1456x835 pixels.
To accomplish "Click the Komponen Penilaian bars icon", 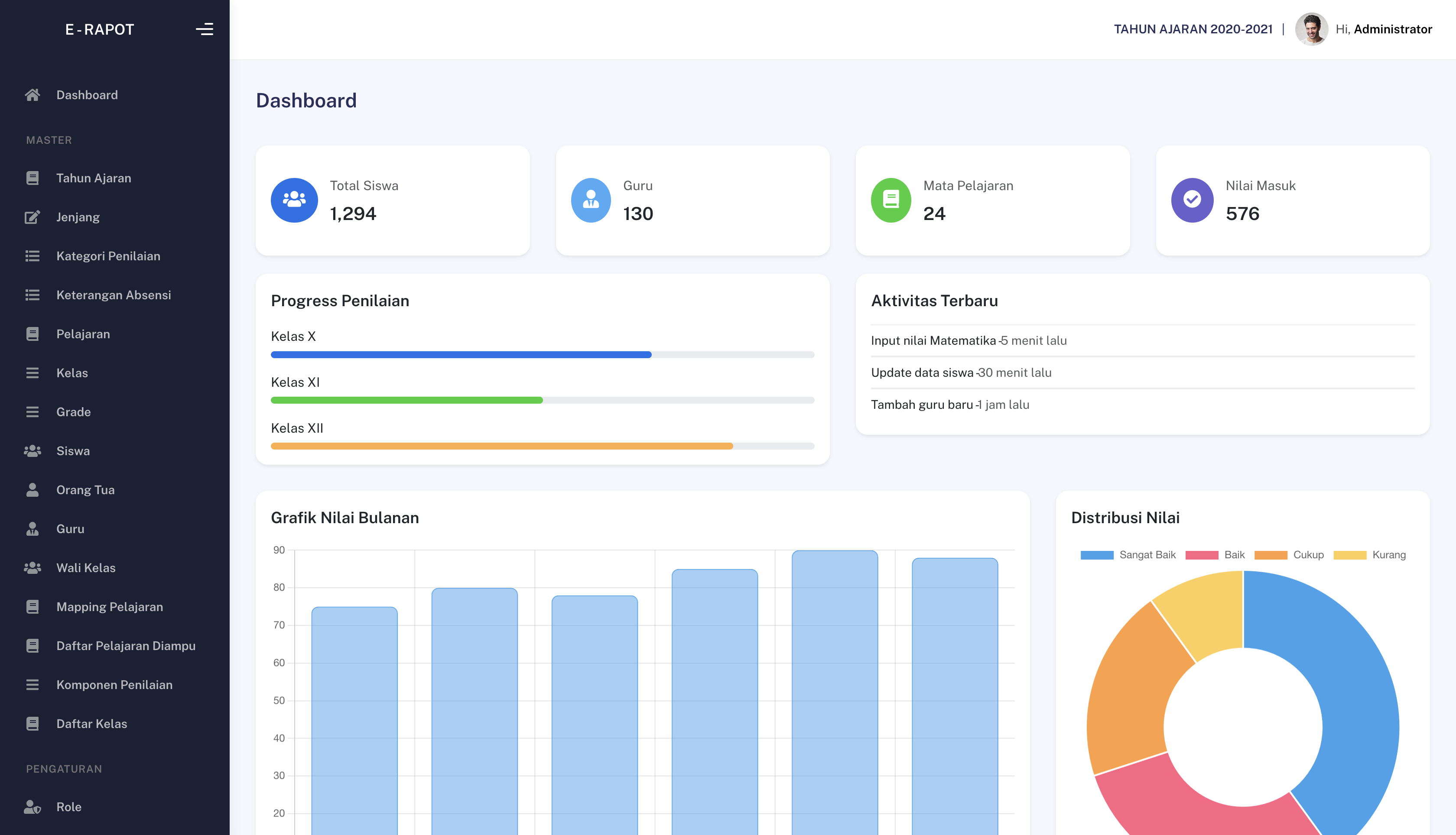I will (x=32, y=685).
